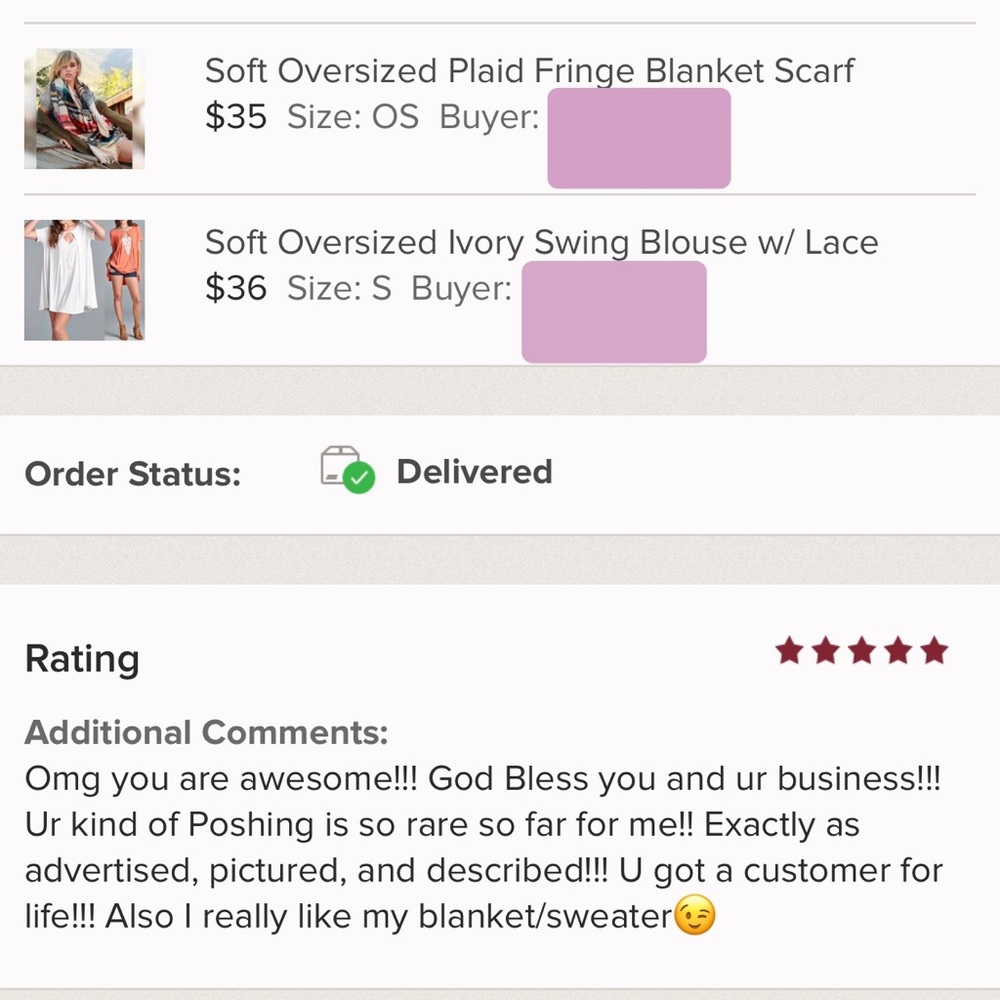Screen dimensions: 1000x1000
Task: Open Soft Oversized Ivory Swing Blouse listing
Action: pyautogui.click(x=541, y=242)
